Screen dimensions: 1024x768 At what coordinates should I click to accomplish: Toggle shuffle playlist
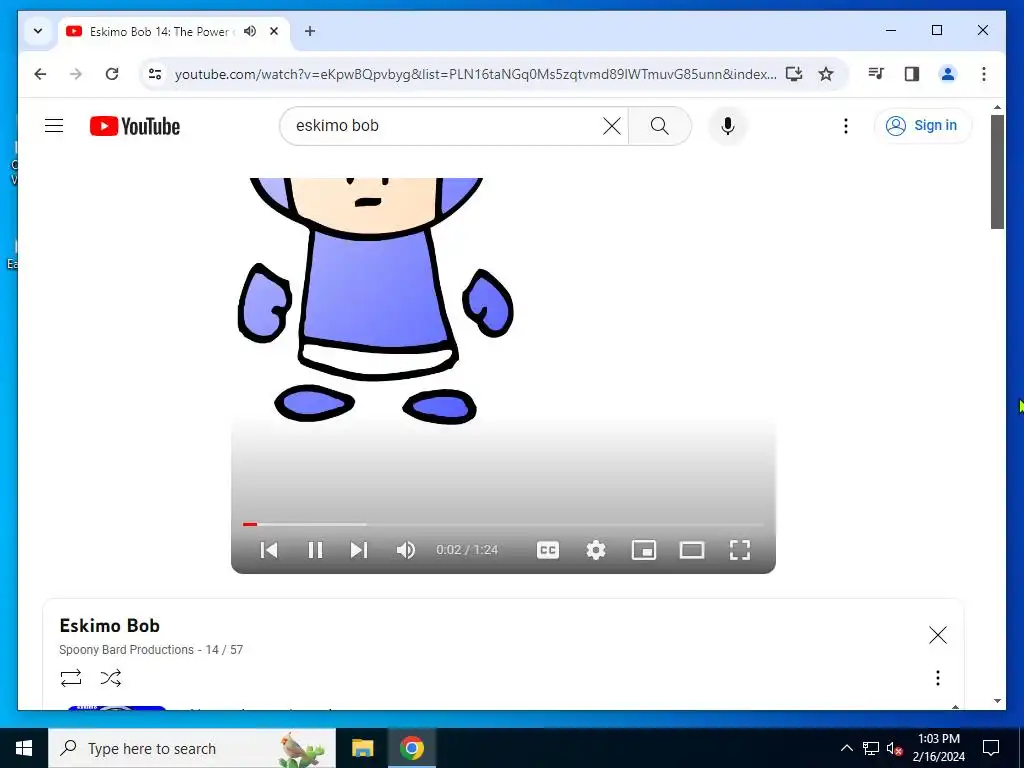point(110,678)
